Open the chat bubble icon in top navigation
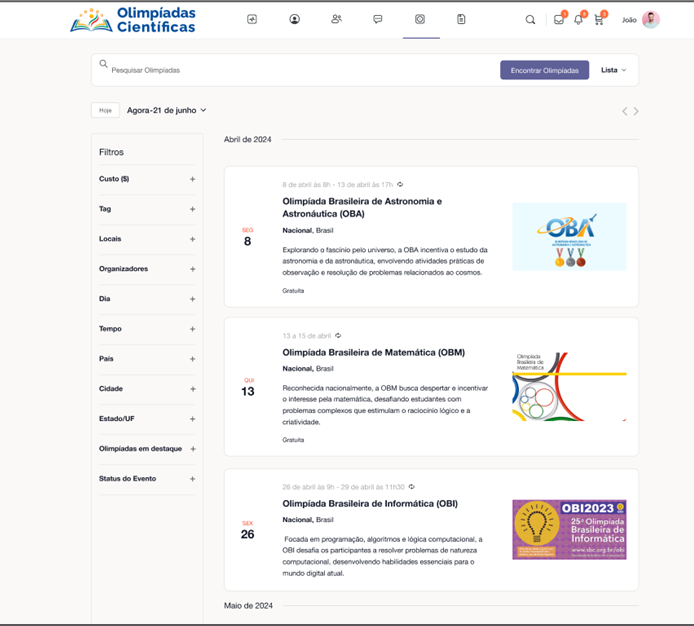 point(378,19)
